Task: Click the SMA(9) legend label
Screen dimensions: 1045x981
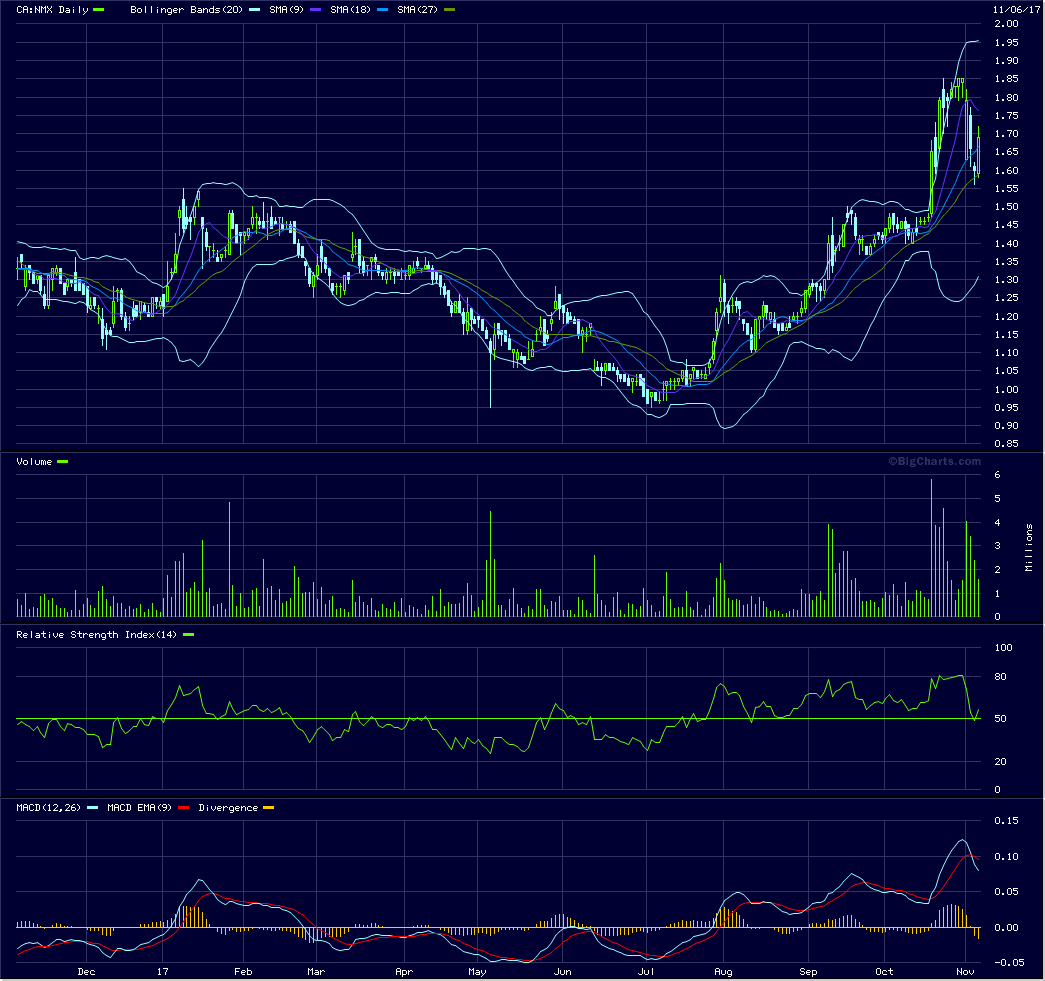Action: [x=287, y=9]
